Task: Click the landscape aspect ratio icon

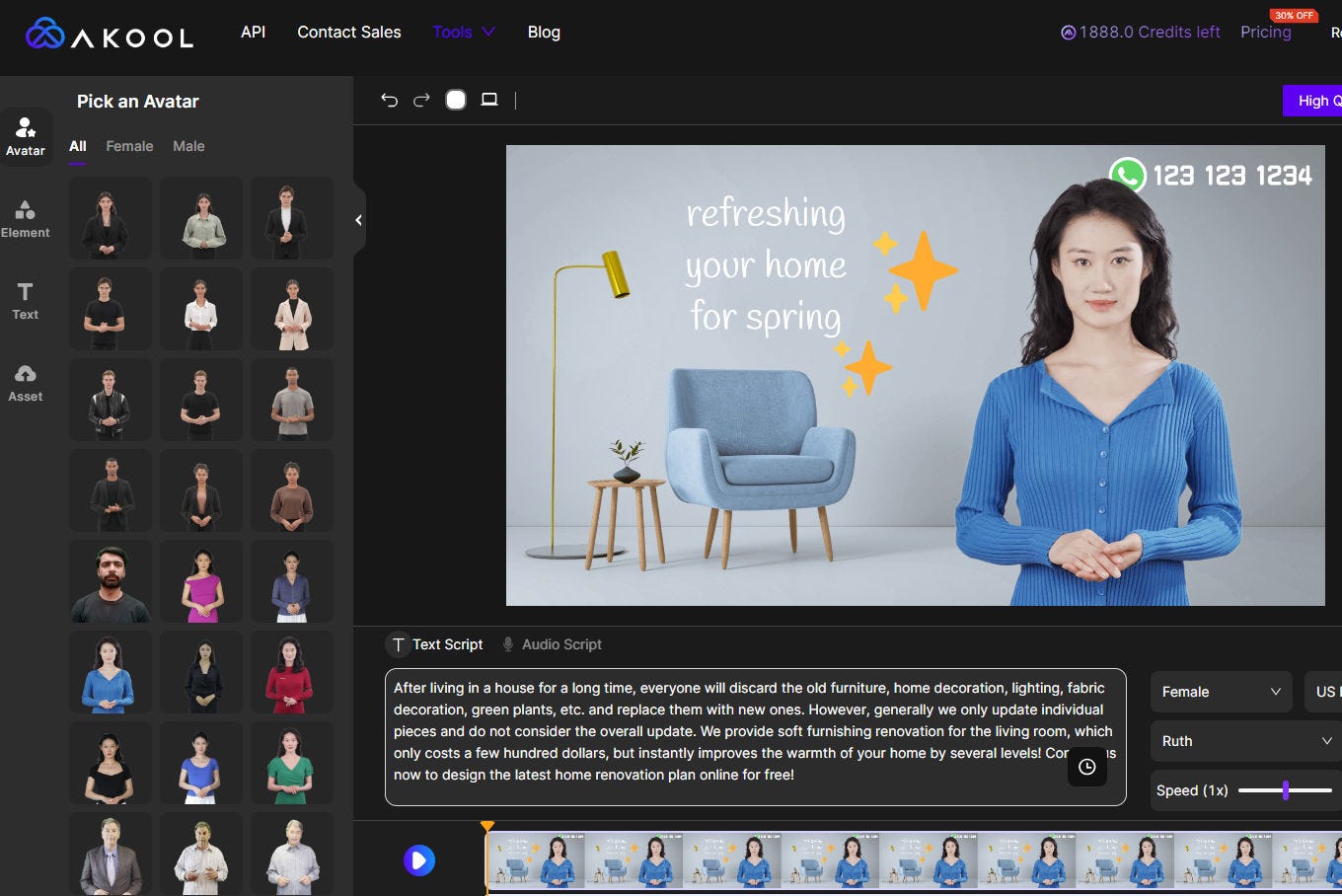Action: pyautogui.click(x=489, y=100)
